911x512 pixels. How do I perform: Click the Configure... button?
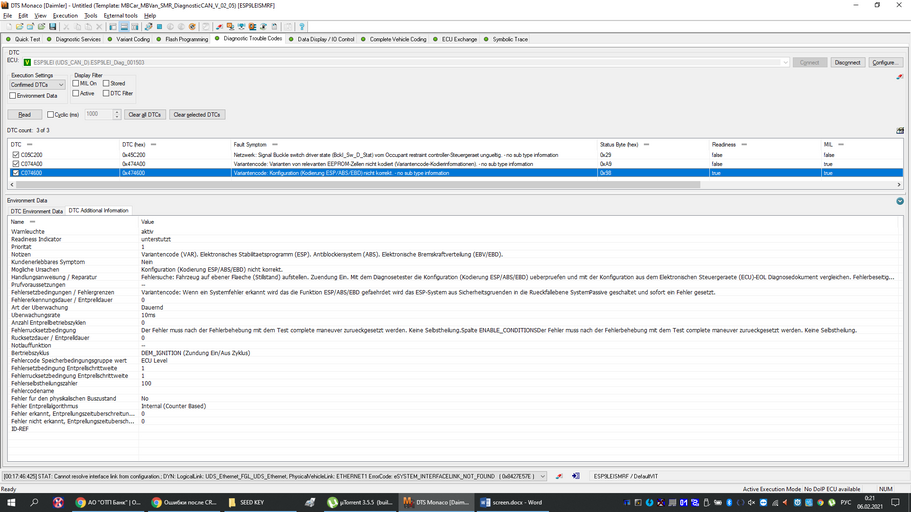tap(885, 62)
